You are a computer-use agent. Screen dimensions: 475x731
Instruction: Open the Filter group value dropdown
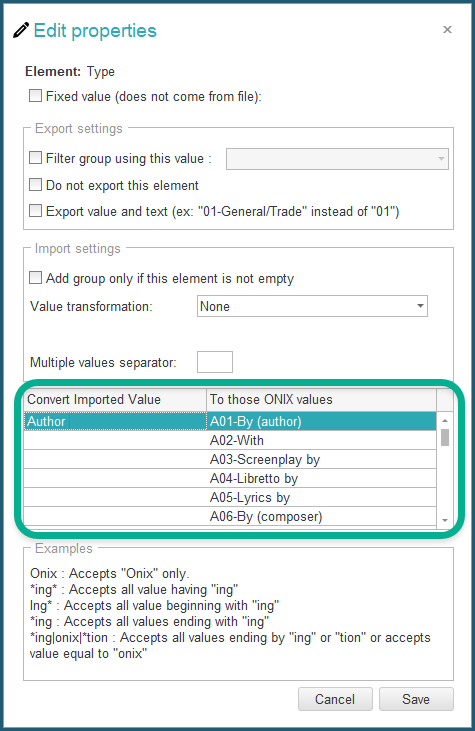(337, 159)
